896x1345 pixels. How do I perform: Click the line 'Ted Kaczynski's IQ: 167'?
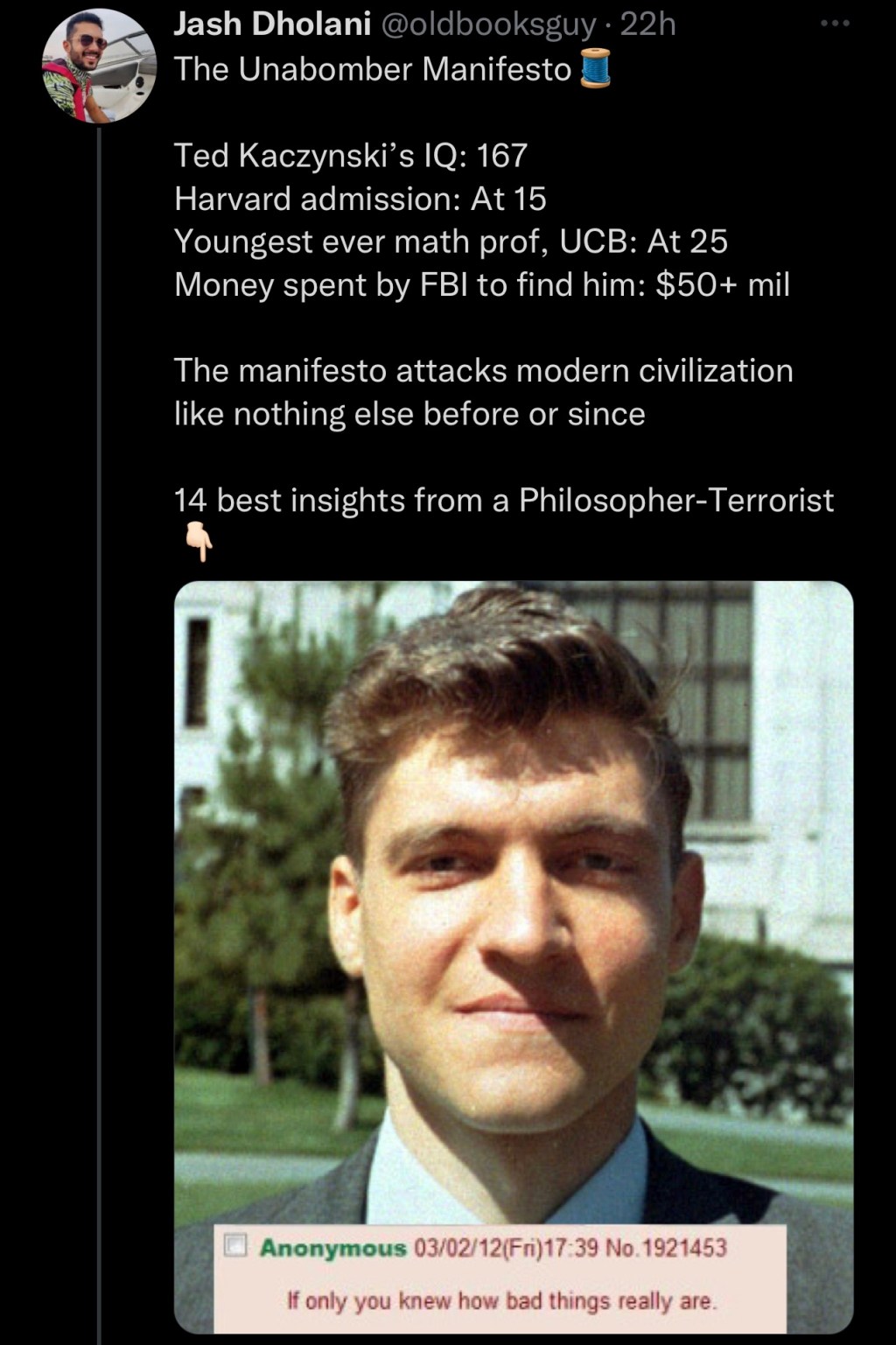tap(351, 156)
